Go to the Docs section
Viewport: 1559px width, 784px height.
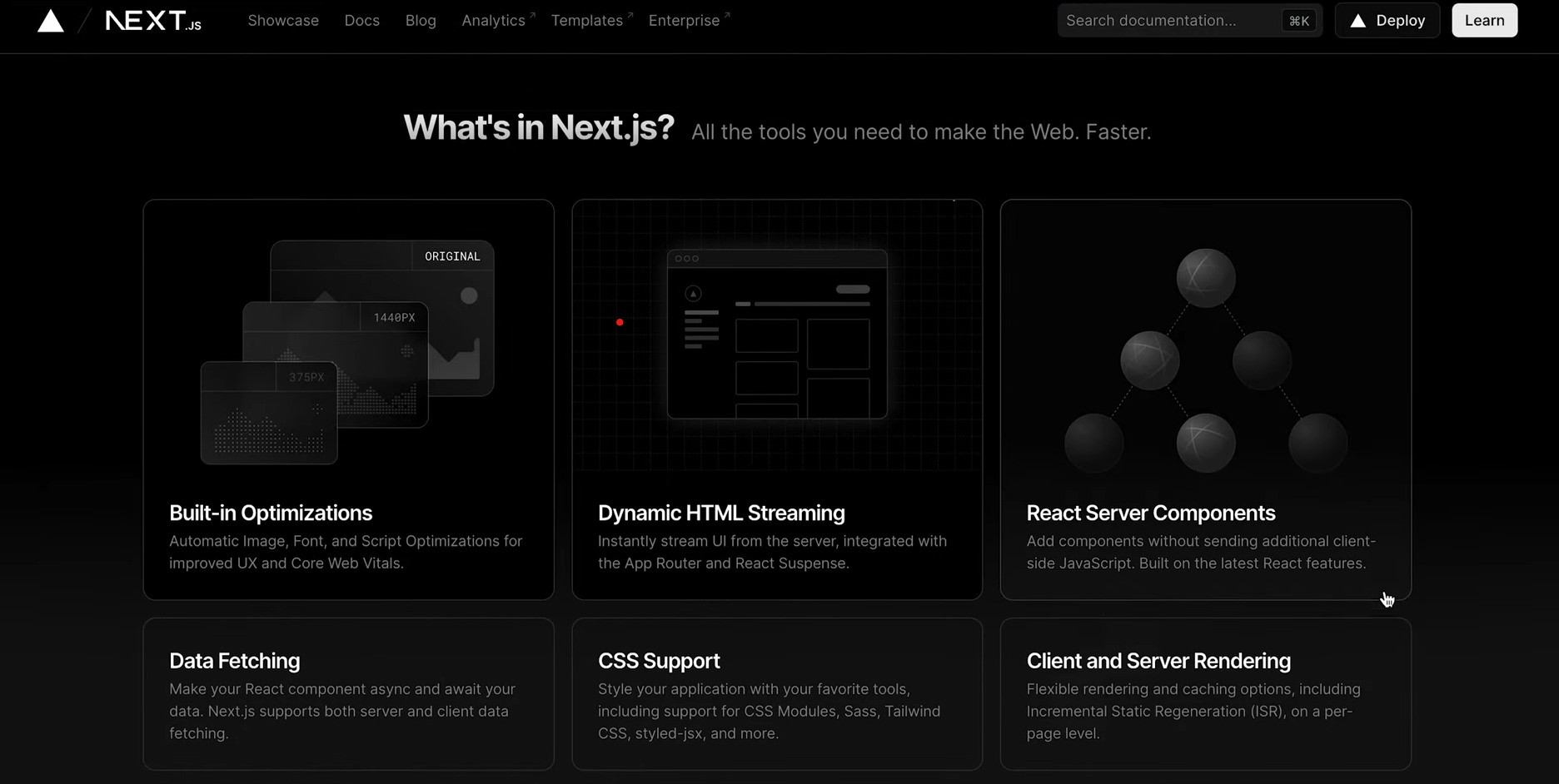tap(361, 21)
